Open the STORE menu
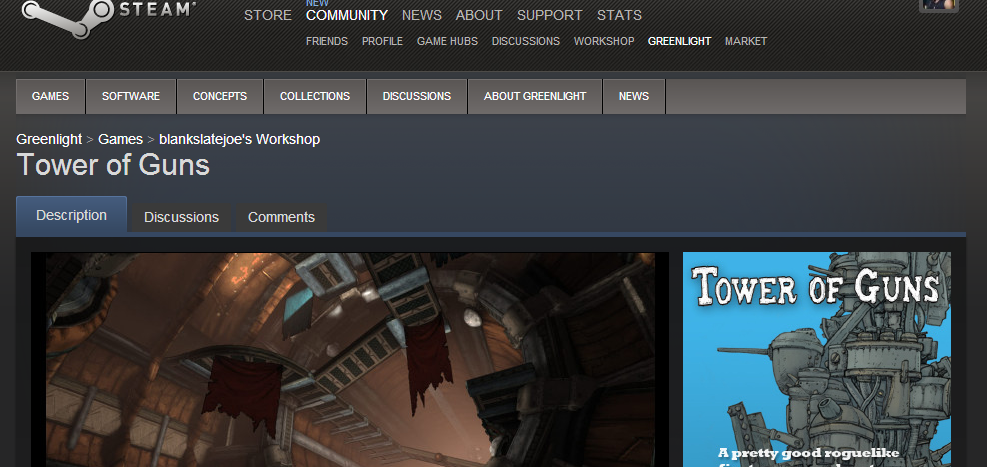The height and width of the screenshot is (467, 987). pos(268,15)
